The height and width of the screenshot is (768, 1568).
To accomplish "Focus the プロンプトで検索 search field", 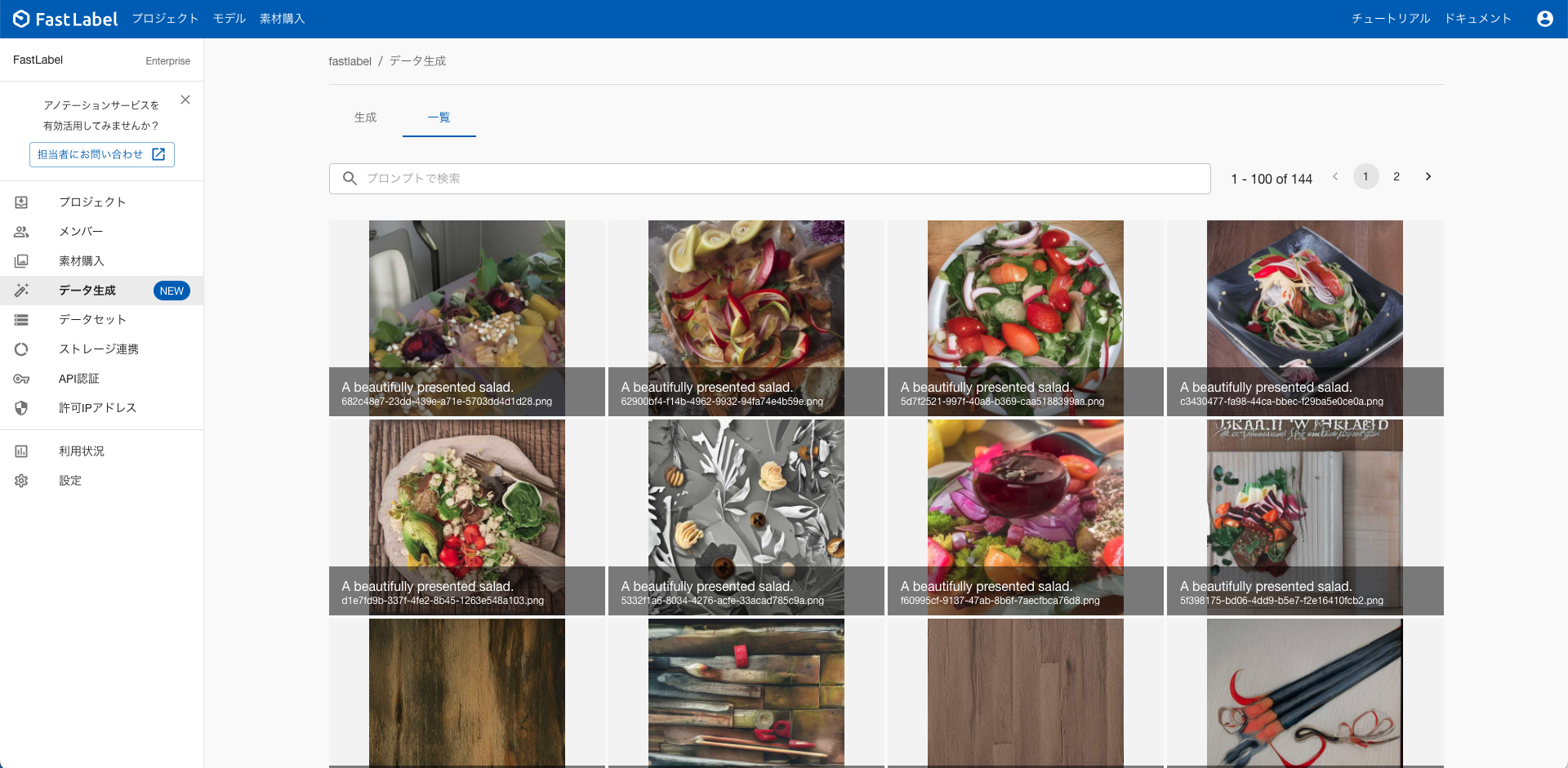I will click(x=769, y=179).
